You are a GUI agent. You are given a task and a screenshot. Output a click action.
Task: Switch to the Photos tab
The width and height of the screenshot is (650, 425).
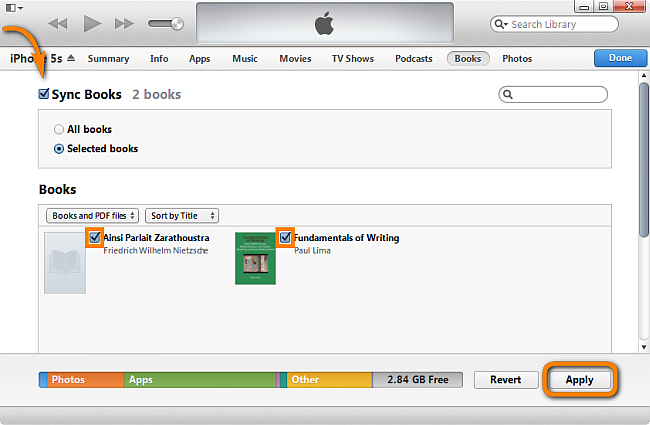517,58
